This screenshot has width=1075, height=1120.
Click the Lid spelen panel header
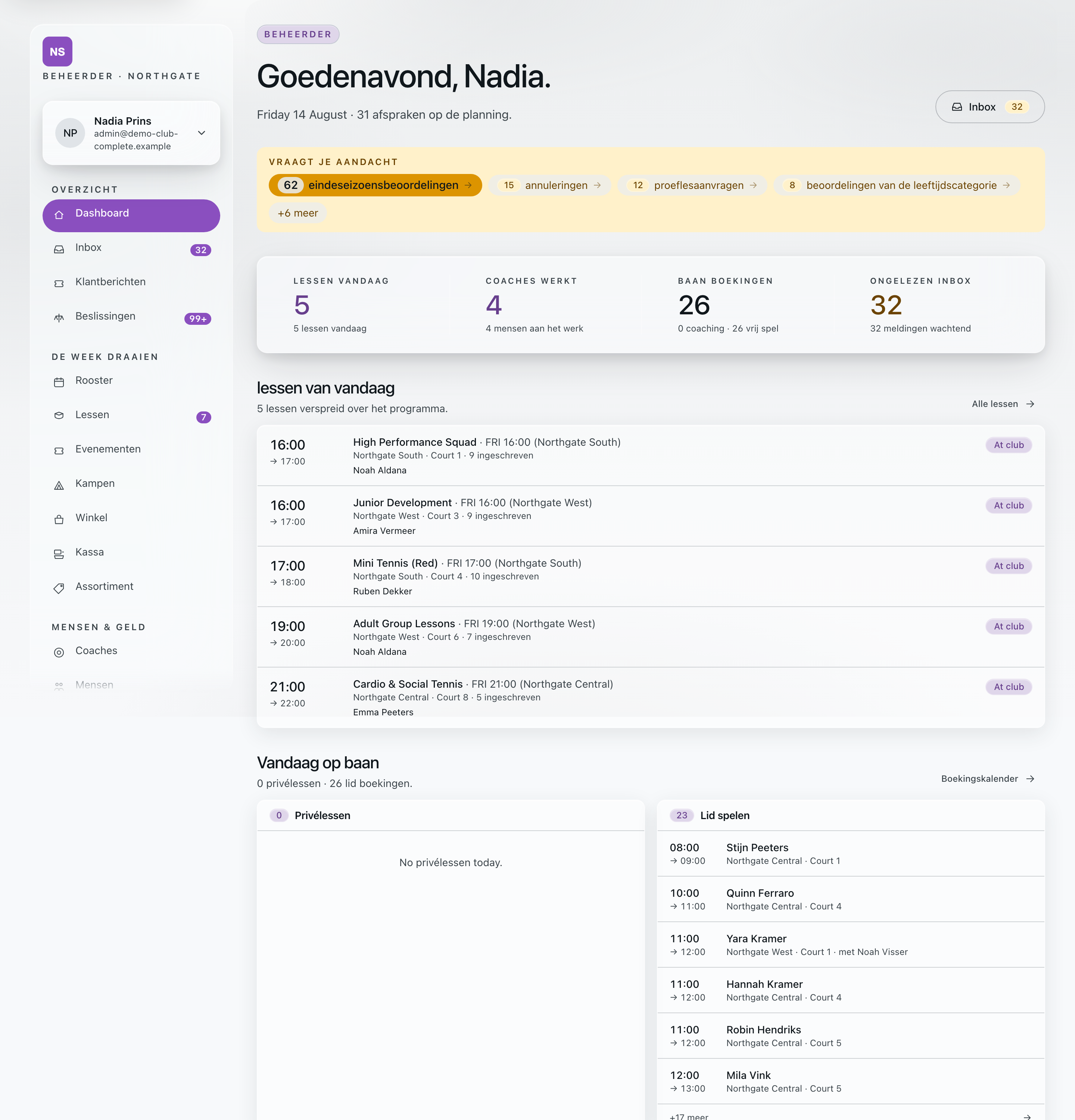(851, 815)
